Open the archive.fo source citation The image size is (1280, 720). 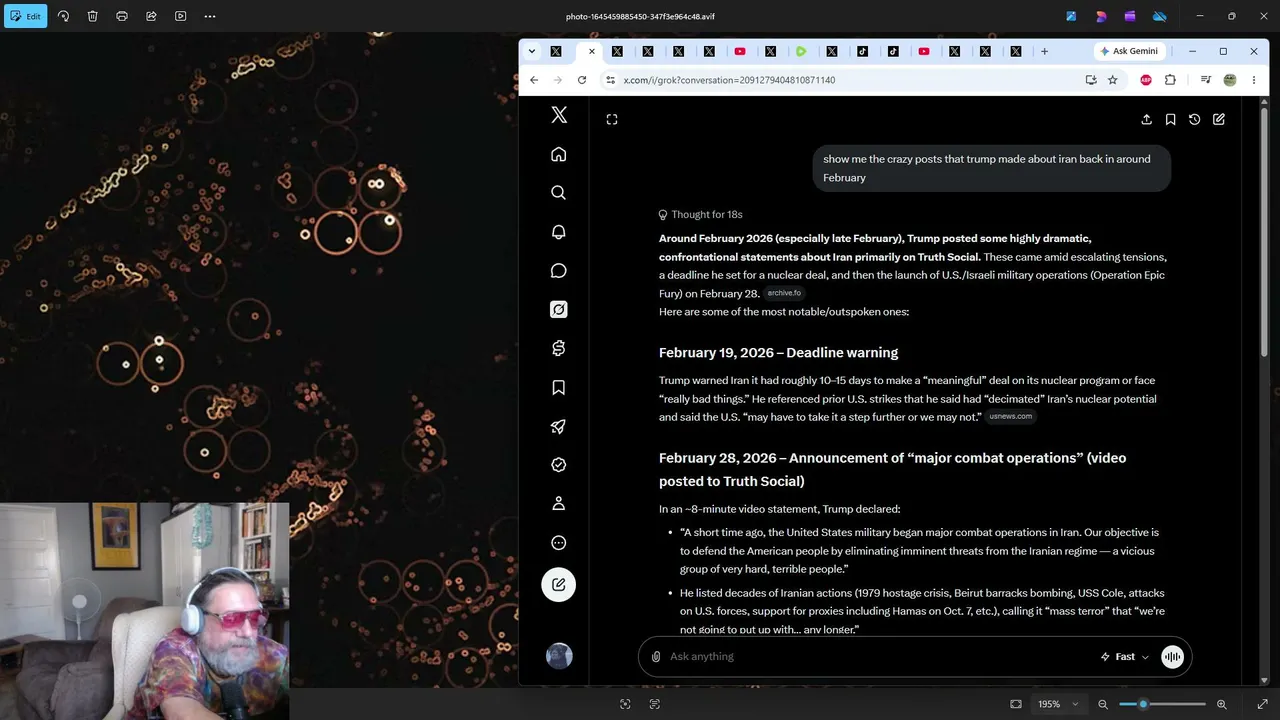click(x=784, y=293)
